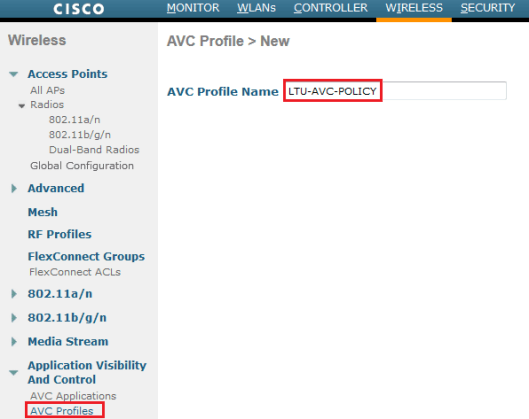Click the AVC Profile Name input field

point(395,91)
